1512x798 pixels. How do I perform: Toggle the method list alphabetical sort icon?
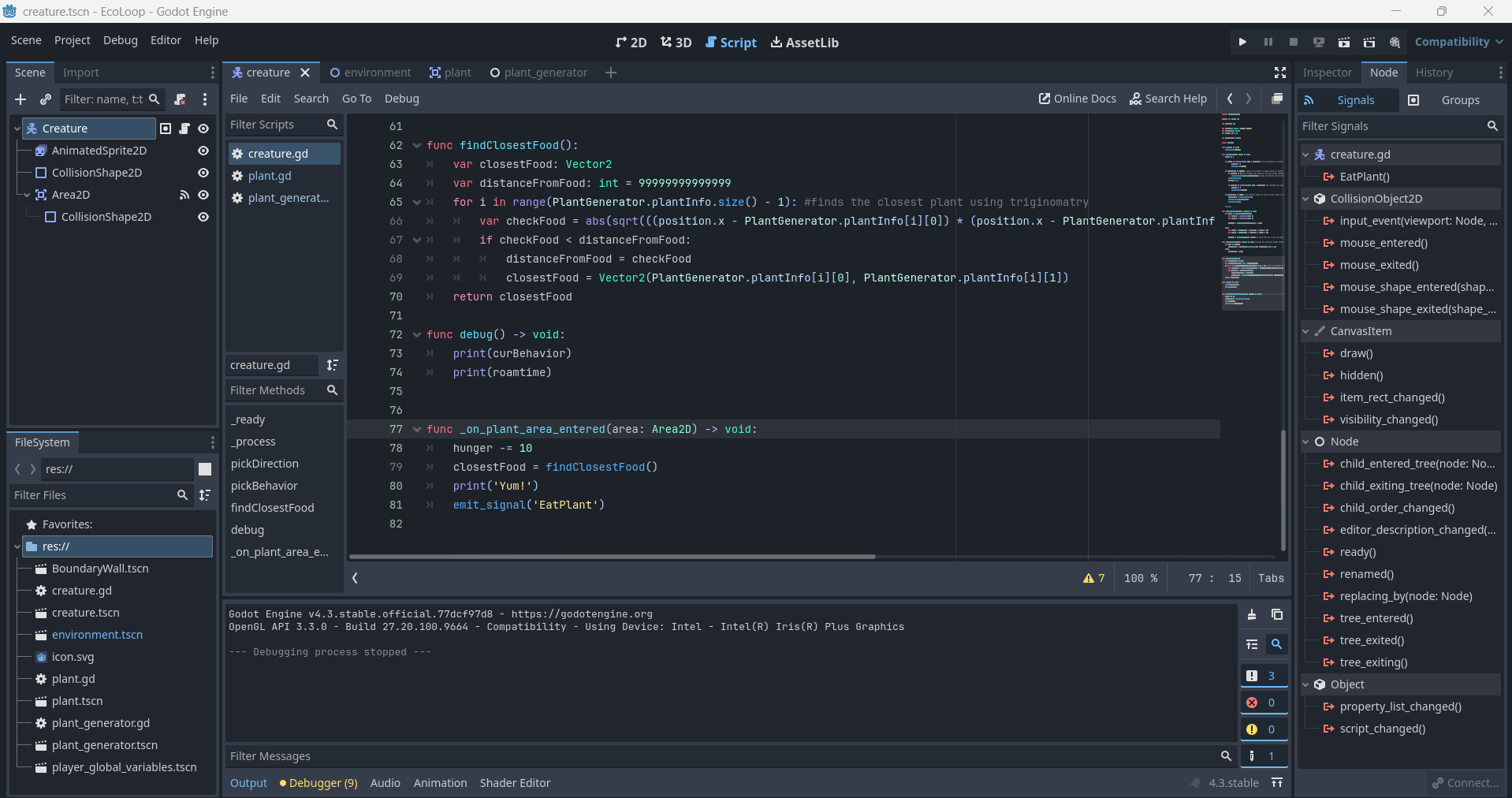click(333, 365)
